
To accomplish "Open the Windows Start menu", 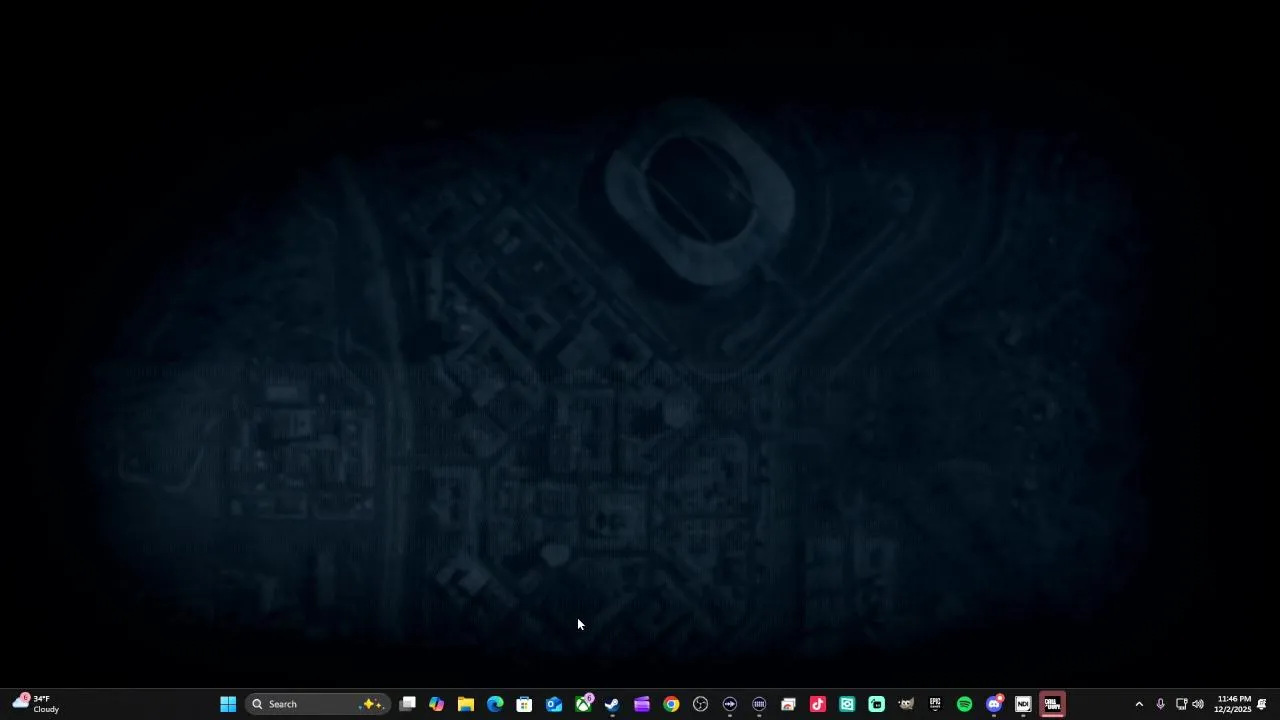I will [x=228, y=704].
